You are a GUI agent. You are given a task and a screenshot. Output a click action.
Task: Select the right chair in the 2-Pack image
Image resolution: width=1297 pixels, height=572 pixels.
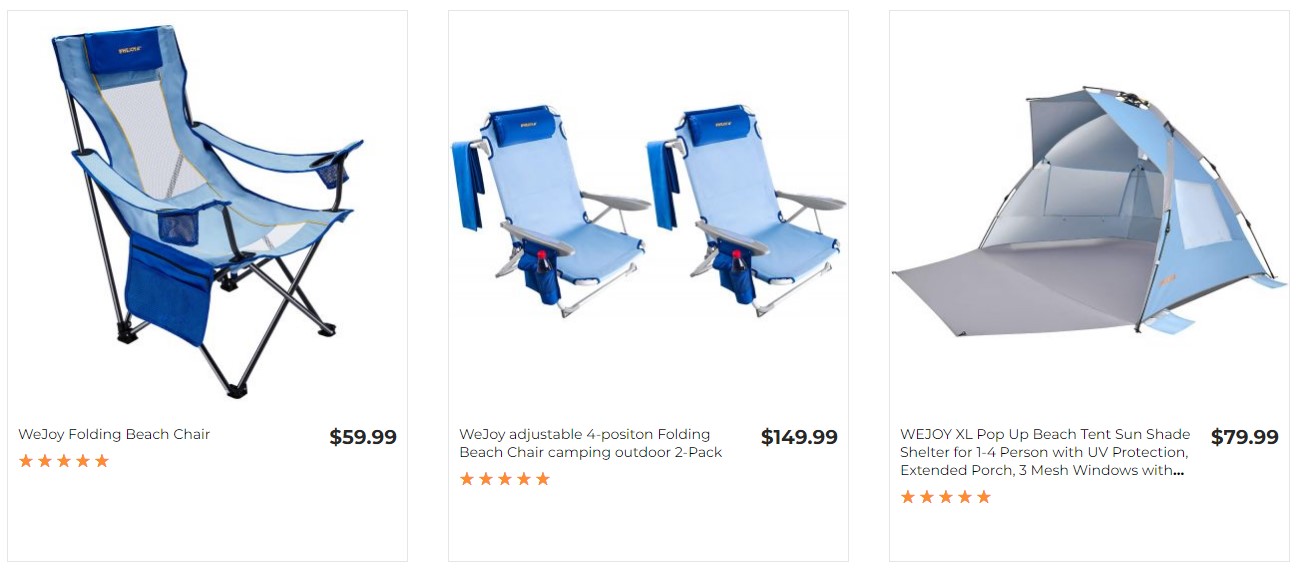coord(747,210)
